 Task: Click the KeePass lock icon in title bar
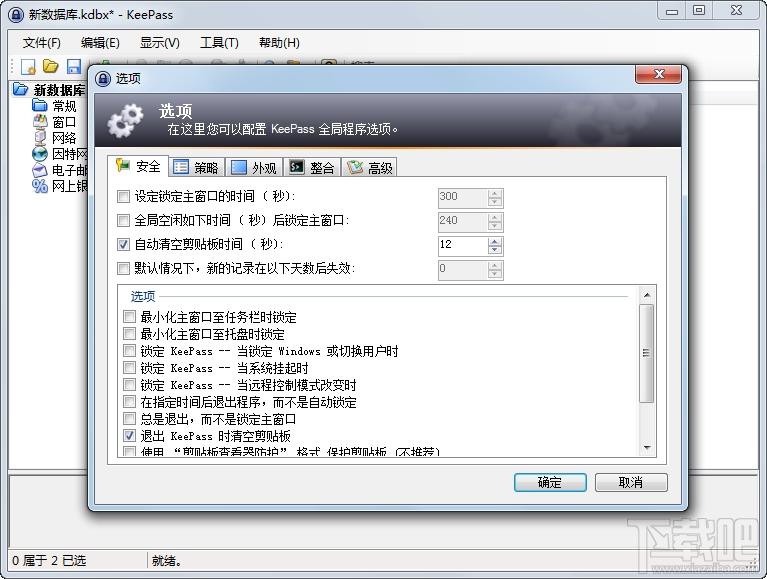tap(16, 15)
